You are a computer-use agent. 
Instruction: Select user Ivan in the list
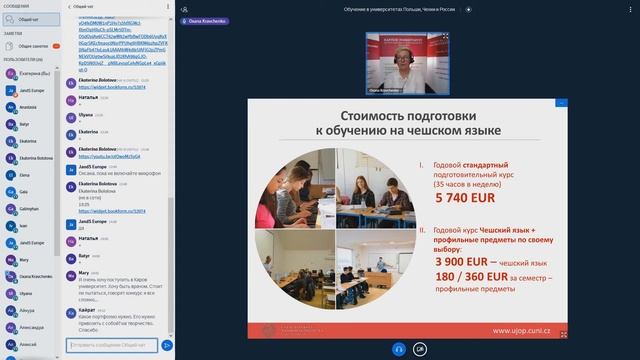[x=29, y=226]
